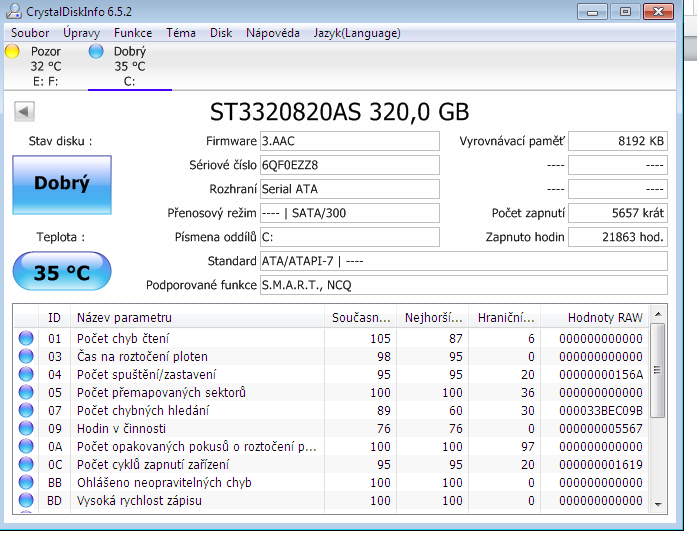
Task: Select the row Čas na roztočení ploten
Action: tap(331, 356)
